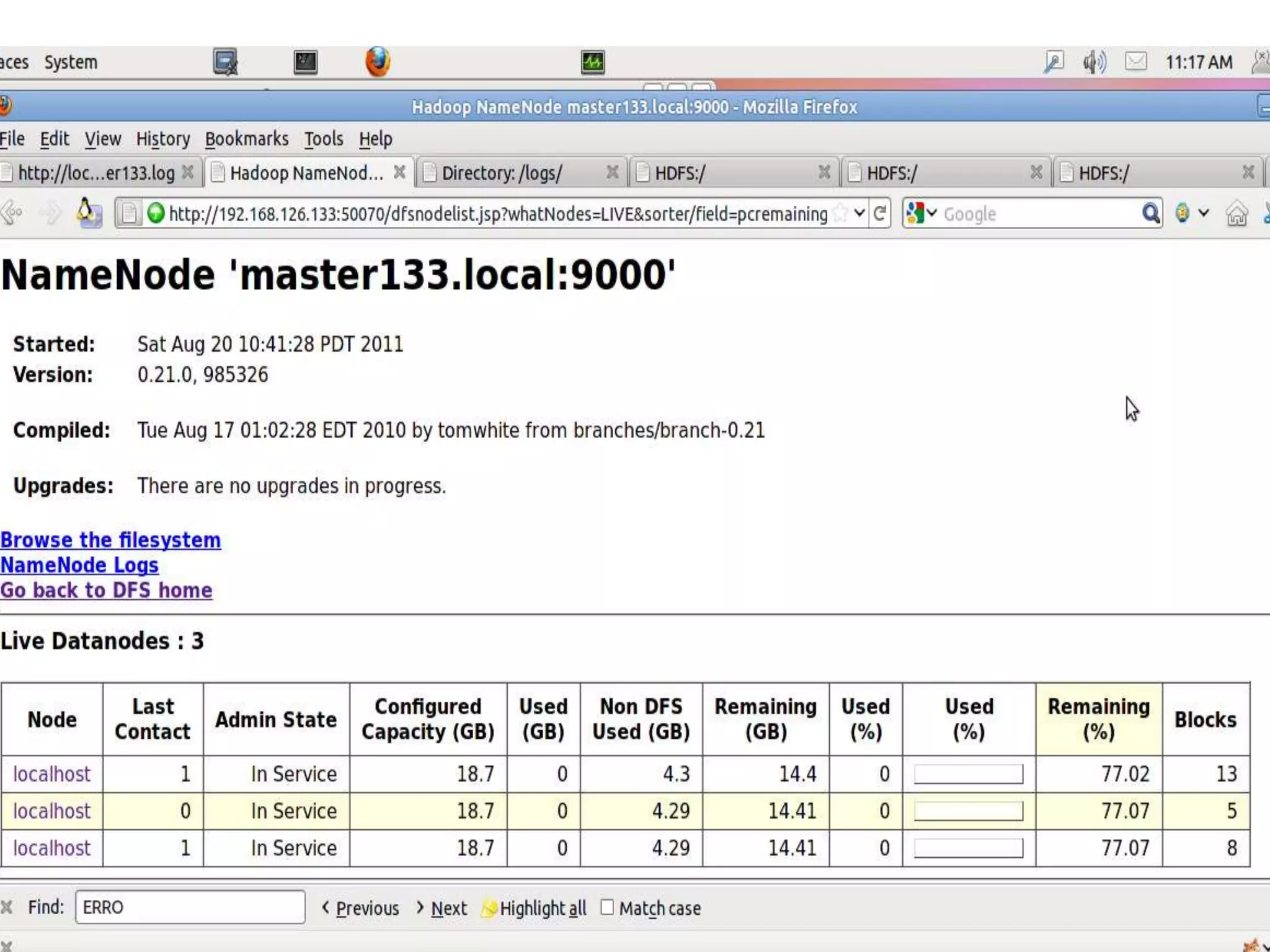The height and width of the screenshot is (952, 1270).
Task: Click the volume speaker icon
Action: tap(1094, 62)
